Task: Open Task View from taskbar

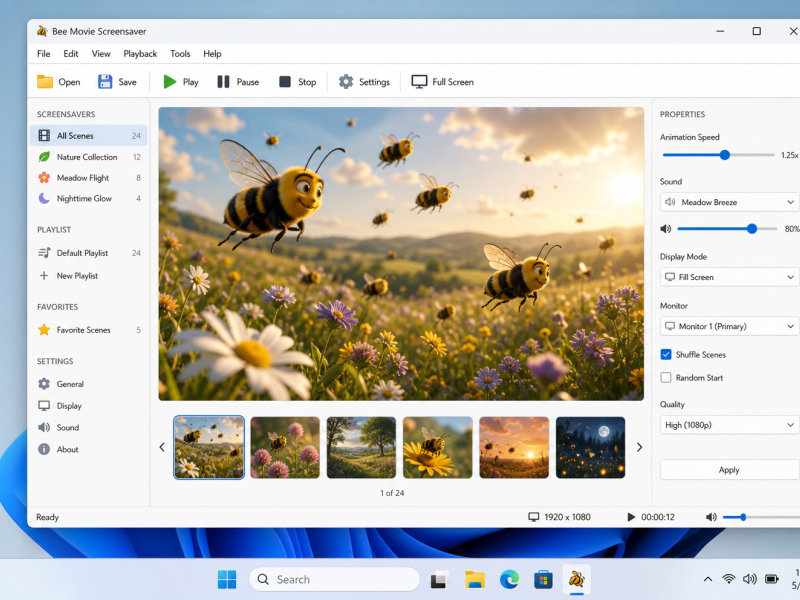Action: (439, 580)
